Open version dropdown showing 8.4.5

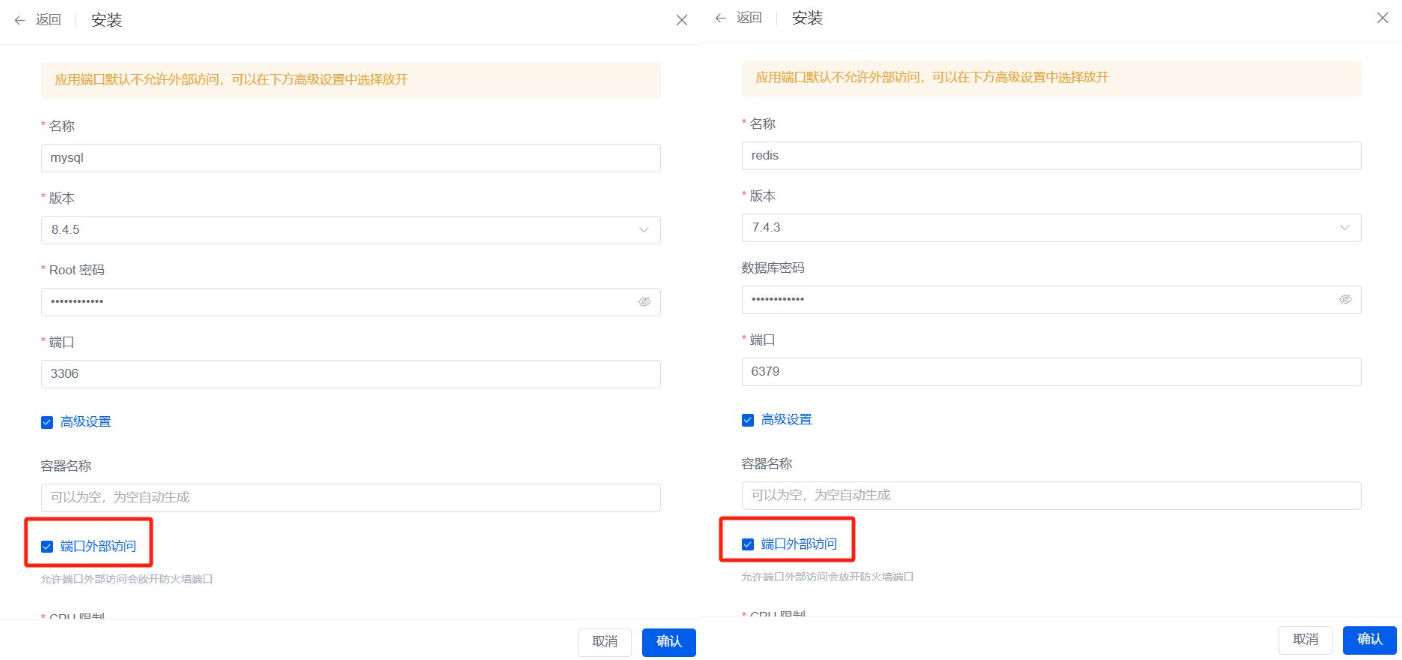click(351, 230)
